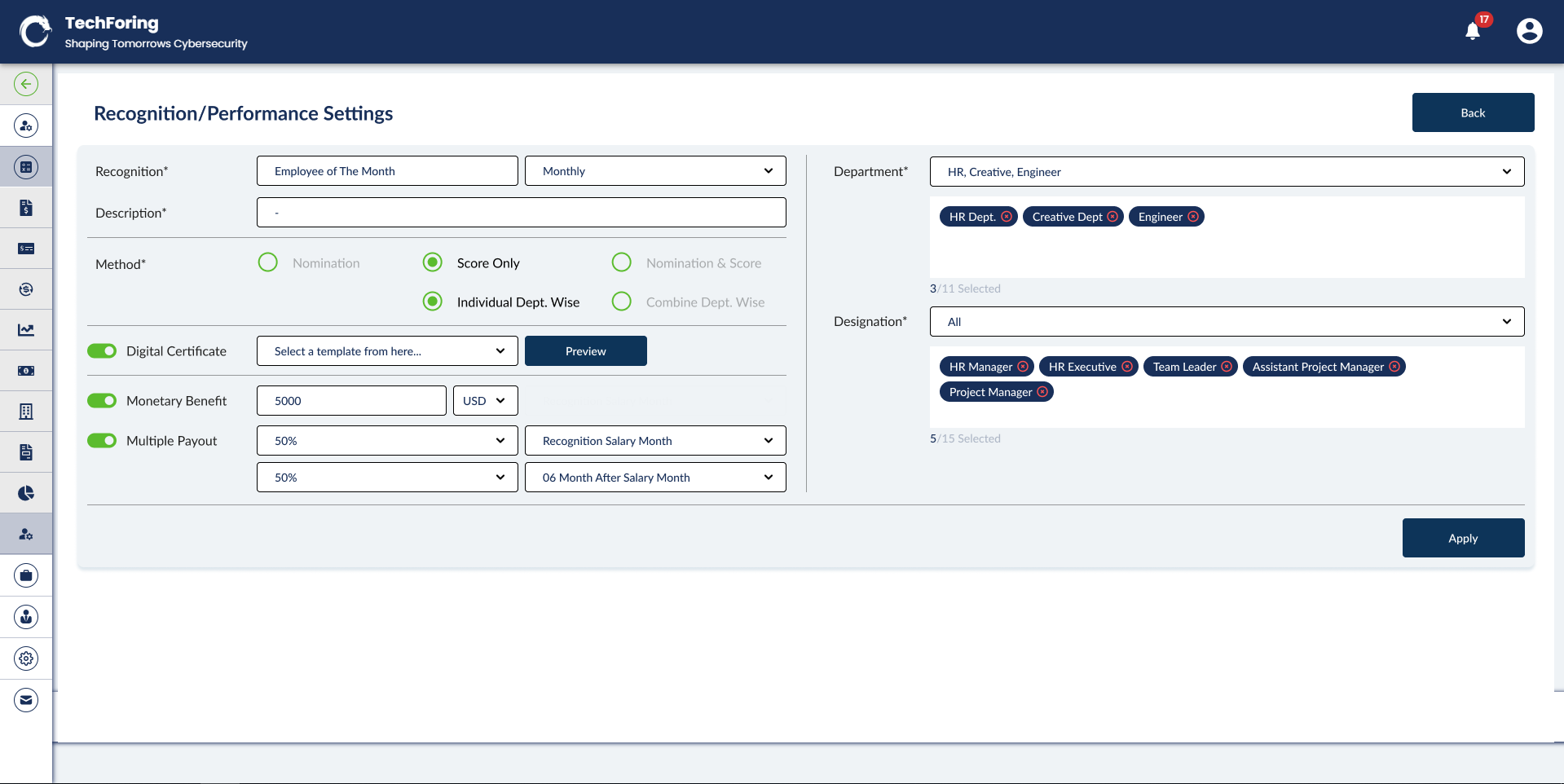This screenshot has height=784, width=1564.
Task: Open the line chart analytics sidebar icon
Action: click(x=26, y=330)
